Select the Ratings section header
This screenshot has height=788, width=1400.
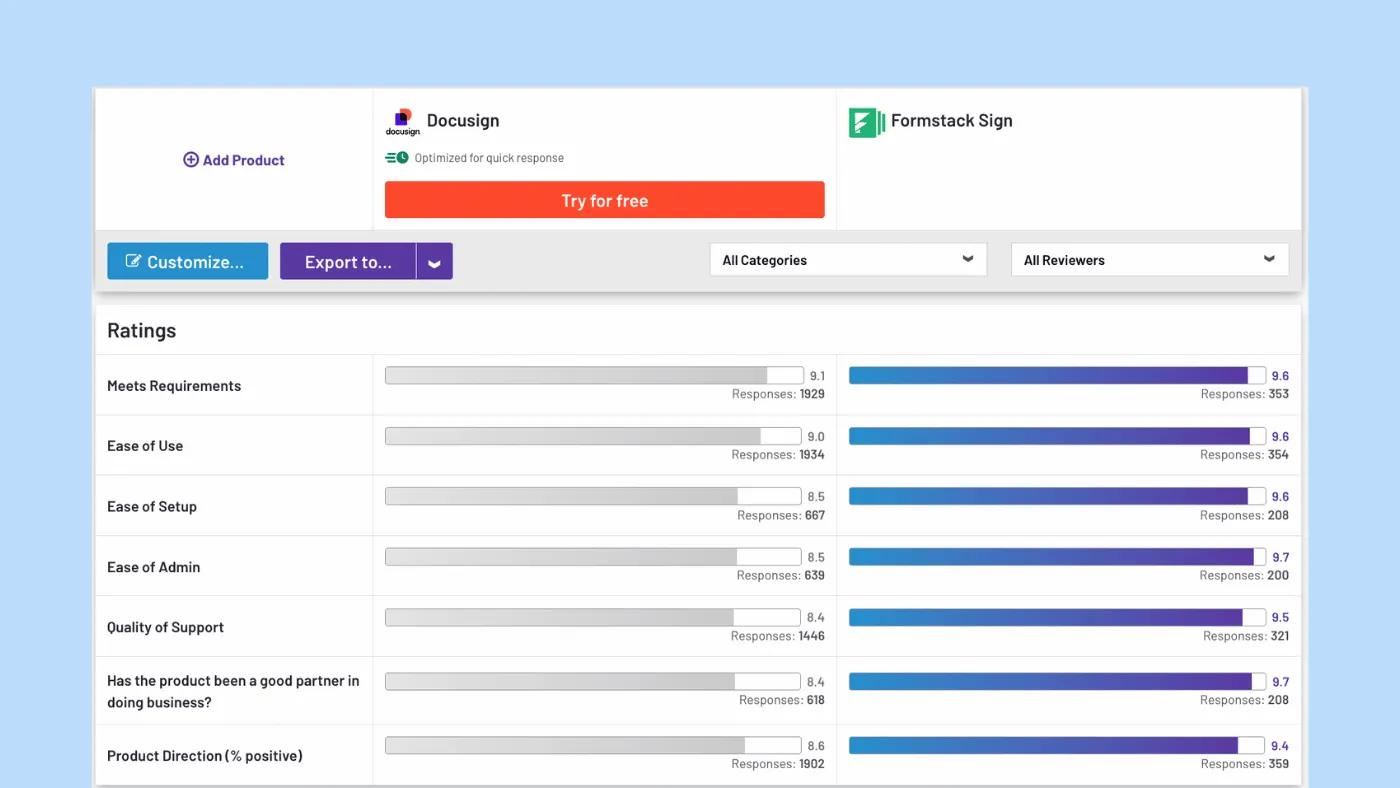pyautogui.click(x=141, y=330)
